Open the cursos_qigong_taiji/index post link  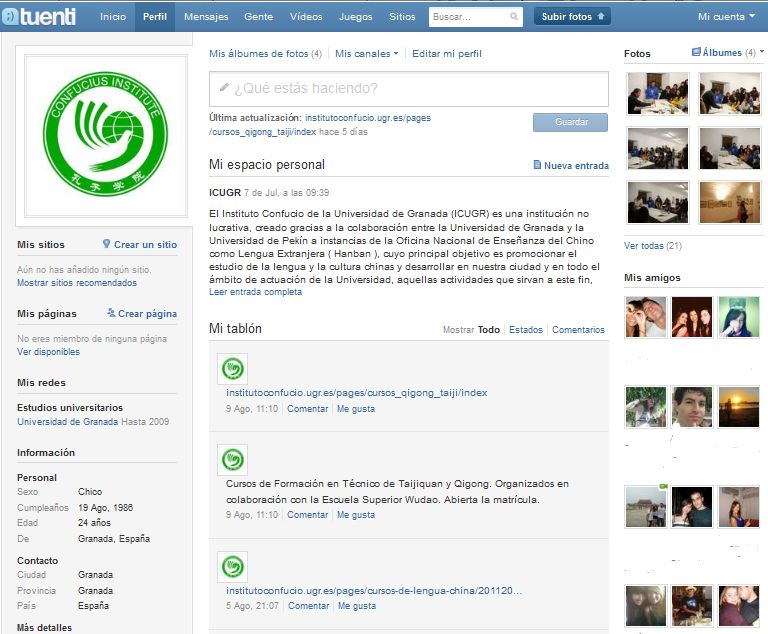click(357, 392)
